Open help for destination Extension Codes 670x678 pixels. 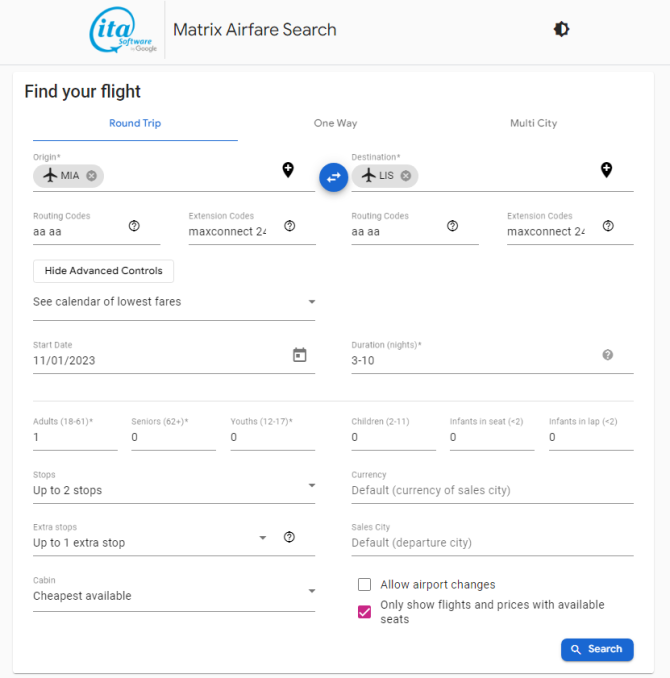[608, 226]
